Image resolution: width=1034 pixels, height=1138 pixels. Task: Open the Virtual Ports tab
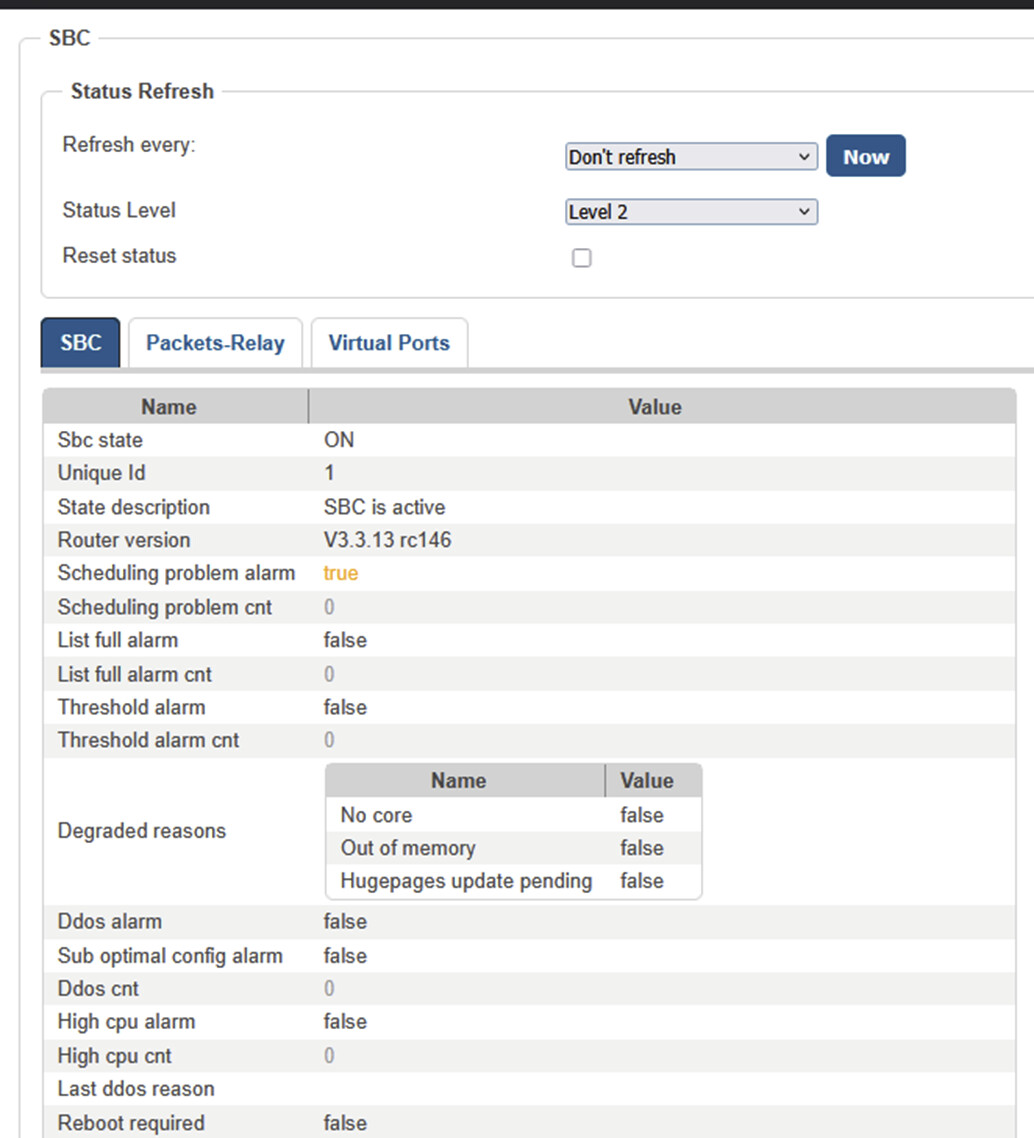tap(389, 343)
